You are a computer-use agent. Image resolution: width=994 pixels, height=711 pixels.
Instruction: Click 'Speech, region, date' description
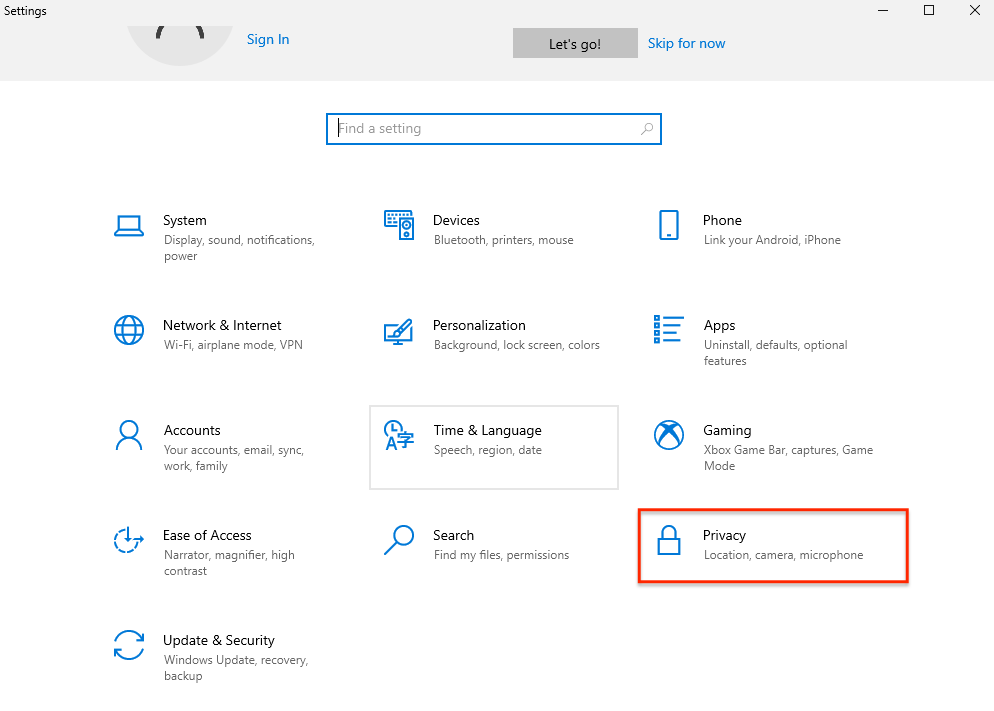(487, 450)
